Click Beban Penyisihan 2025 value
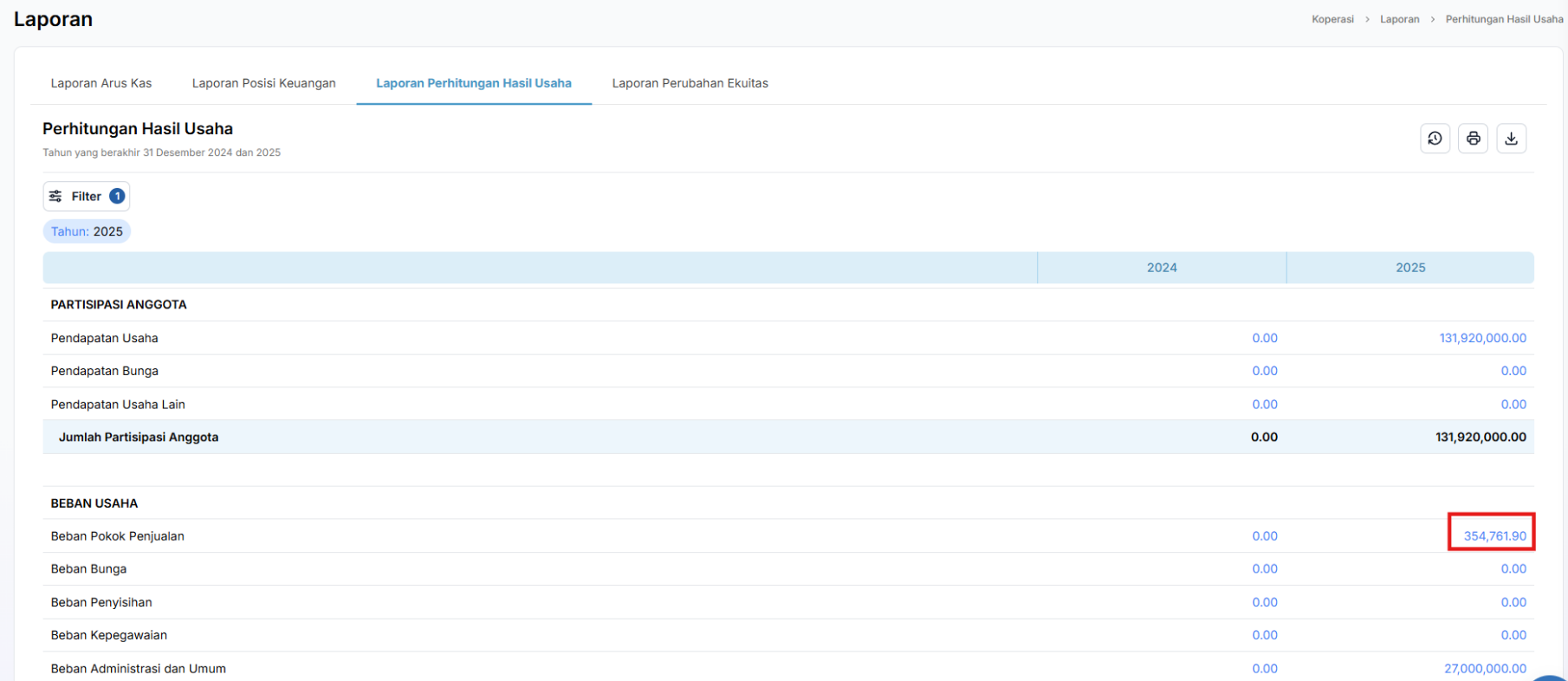 click(x=1513, y=602)
